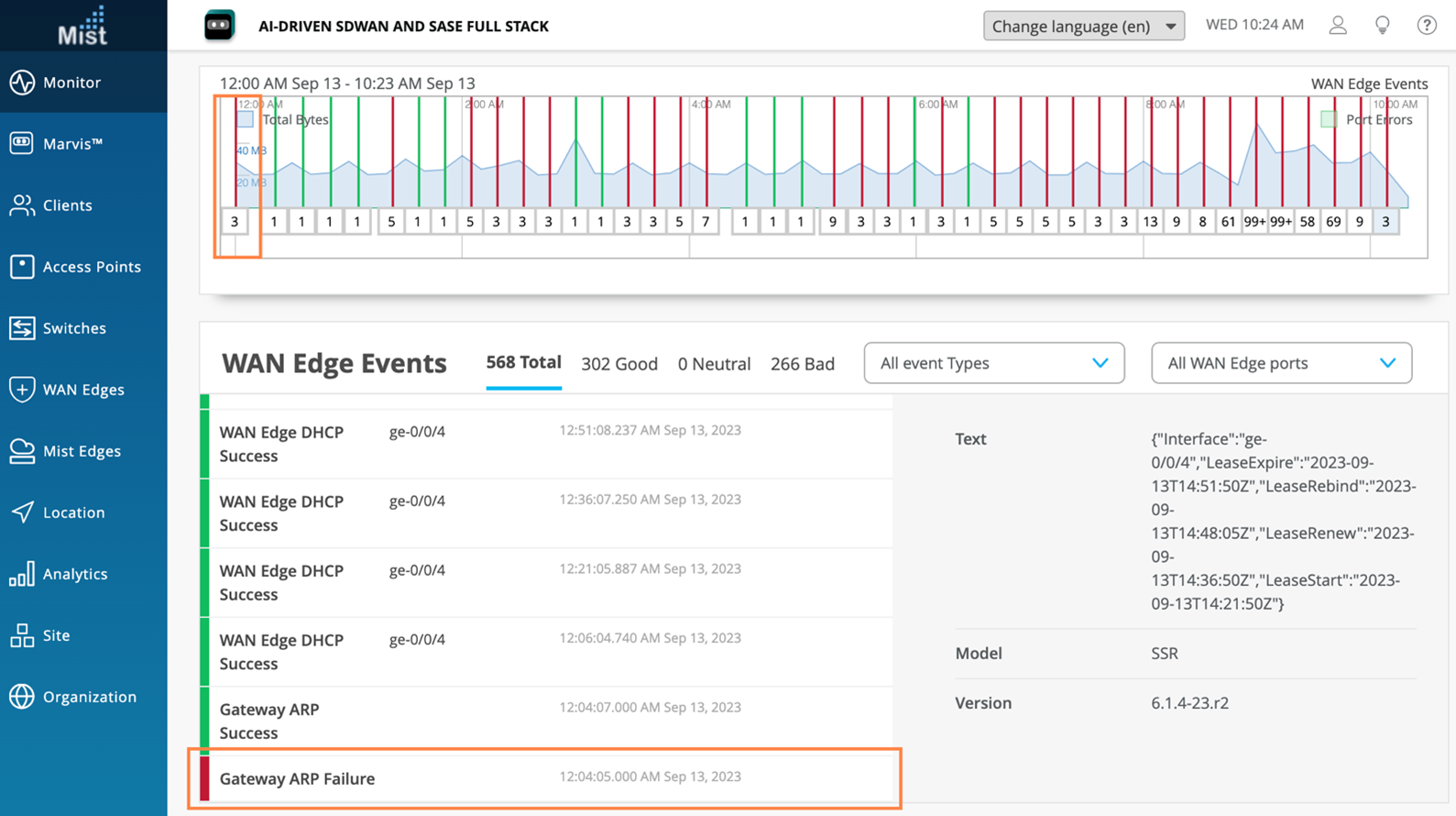Expand All event Types dropdown
The width and height of the screenshot is (1456, 816).
pos(993,363)
